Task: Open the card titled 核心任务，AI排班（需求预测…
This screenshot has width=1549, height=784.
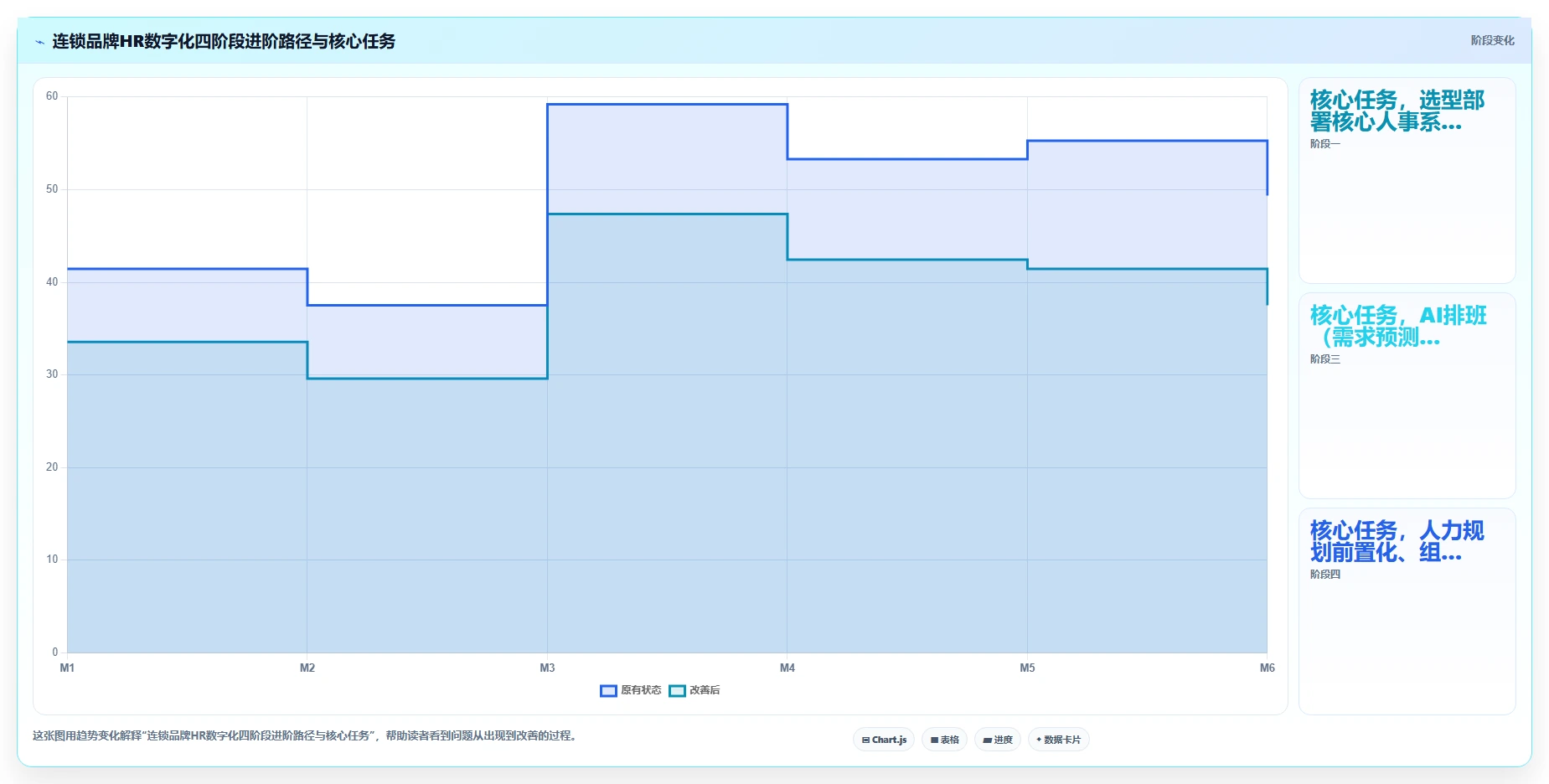Action: tap(1407, 395)
